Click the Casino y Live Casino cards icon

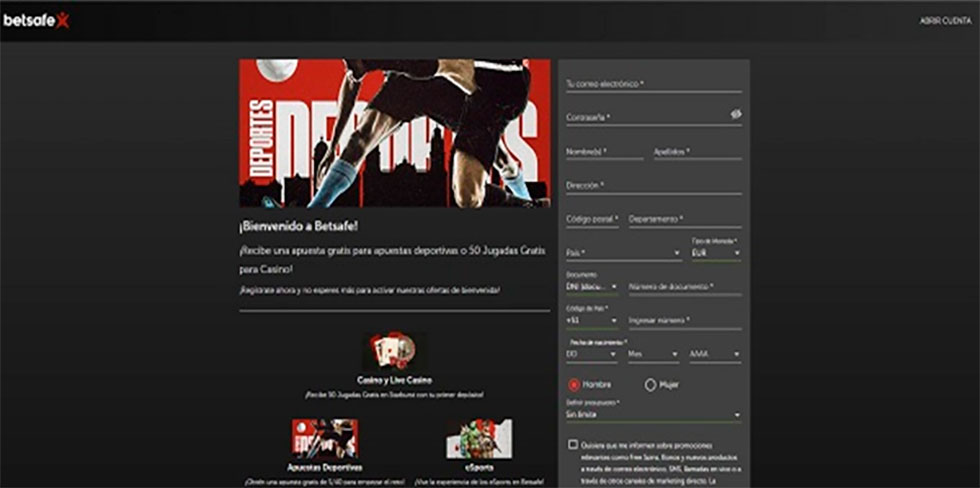click(394, 352)
